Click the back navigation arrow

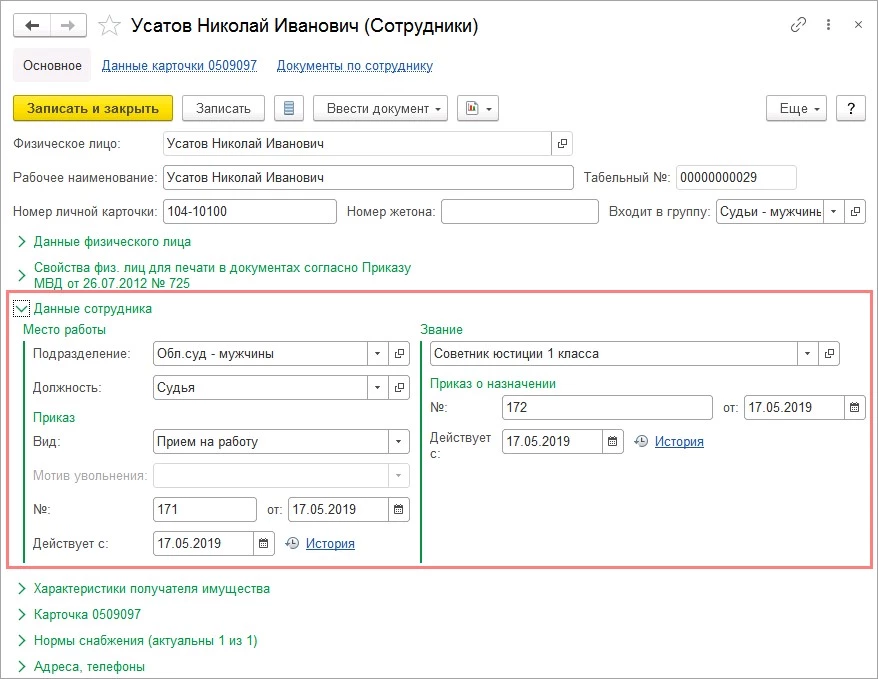[31, 26]
